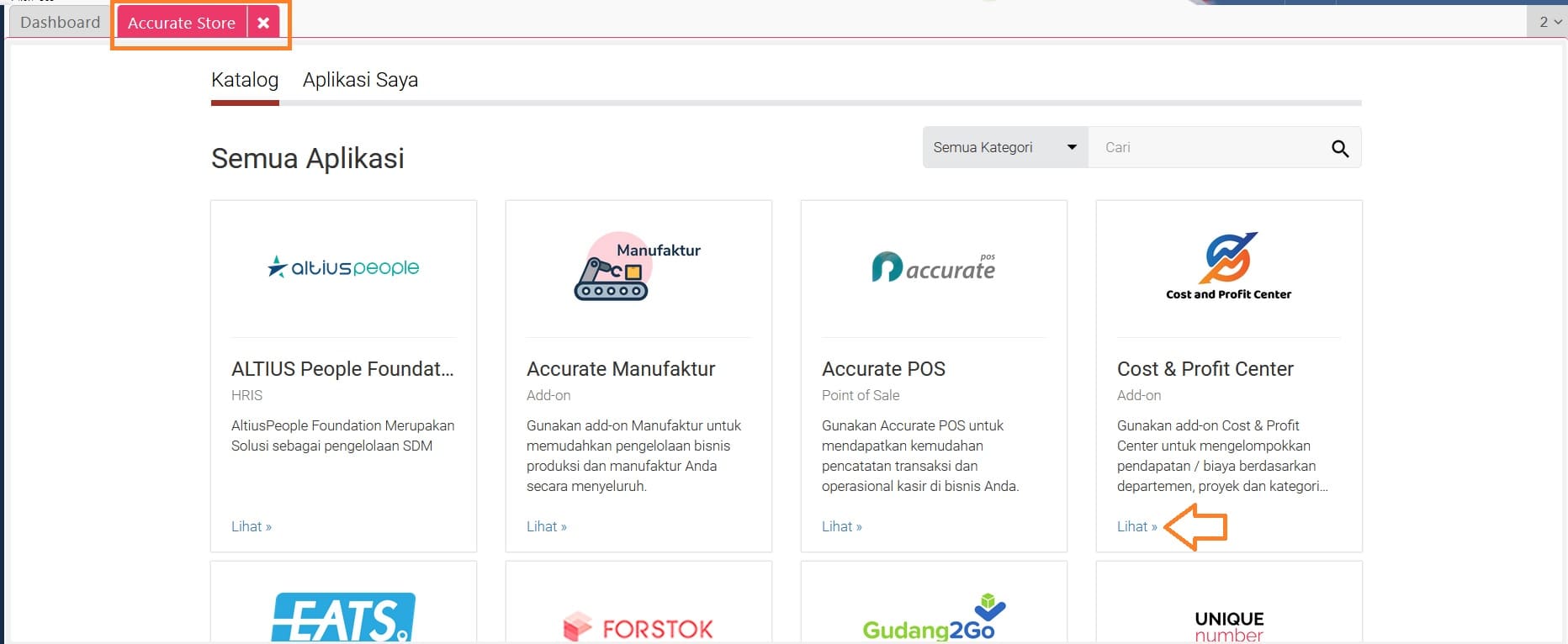Open the Katalog tab
This screenshot has height=644, width=1568.
[245, 80]
